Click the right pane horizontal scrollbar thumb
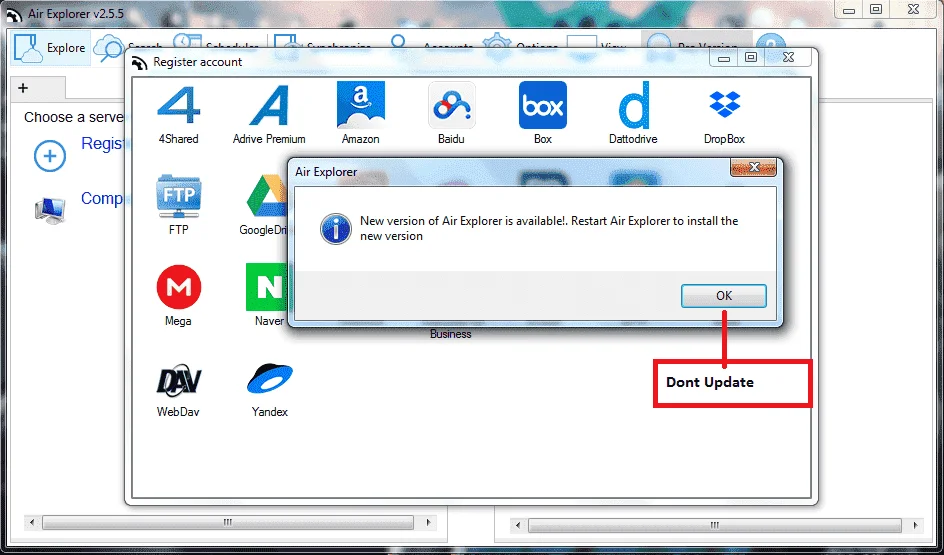 point(715,525)
